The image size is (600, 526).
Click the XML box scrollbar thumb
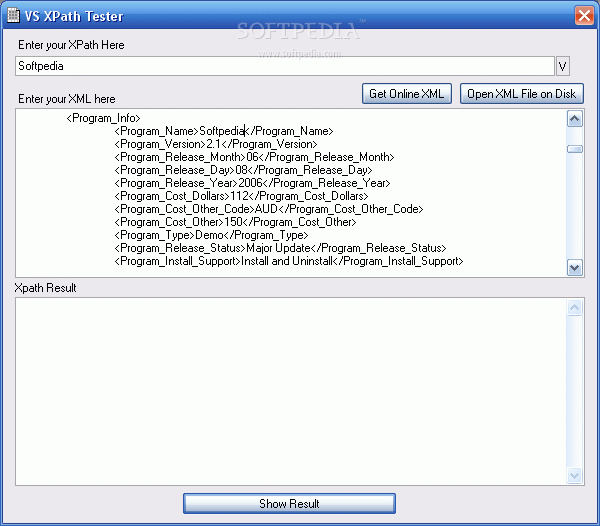[x=574, y=149]
